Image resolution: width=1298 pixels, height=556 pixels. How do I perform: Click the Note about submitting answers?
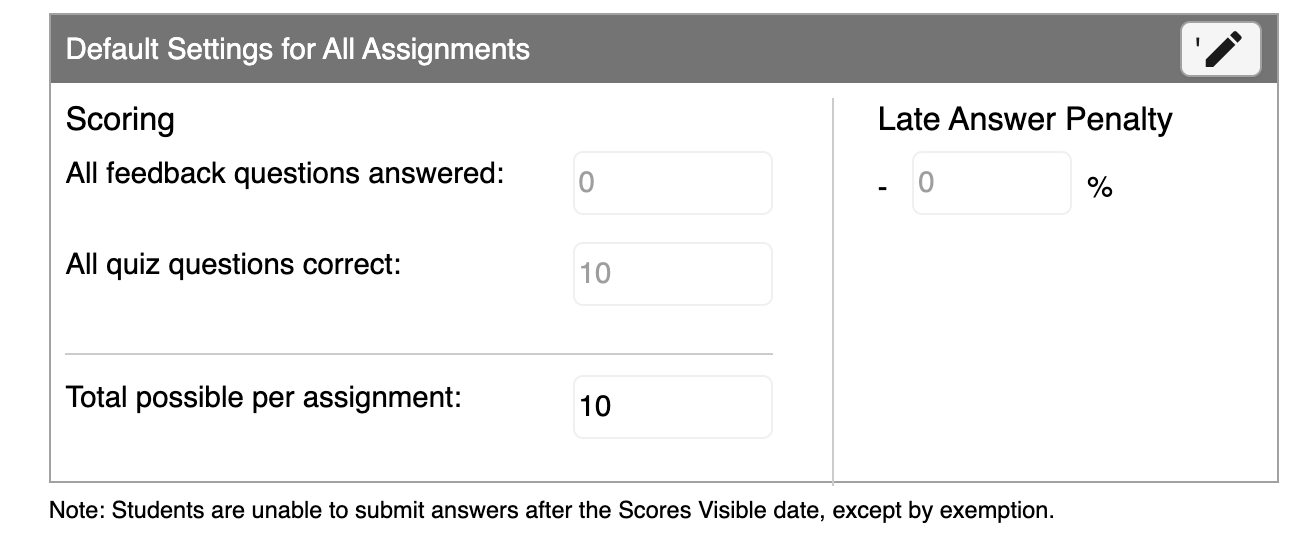(552, 511)
